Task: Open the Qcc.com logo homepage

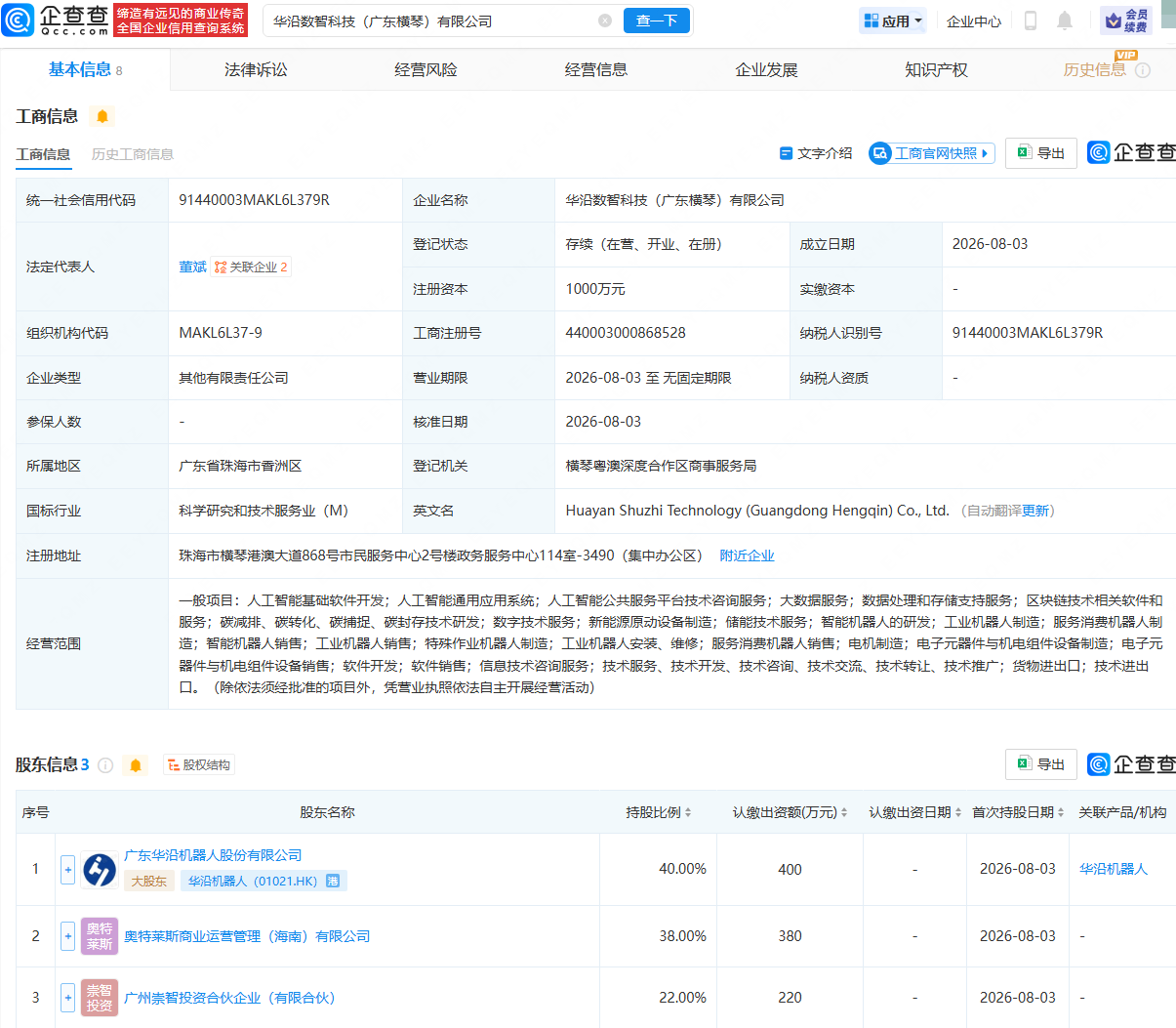Action: tap(57, 20)
